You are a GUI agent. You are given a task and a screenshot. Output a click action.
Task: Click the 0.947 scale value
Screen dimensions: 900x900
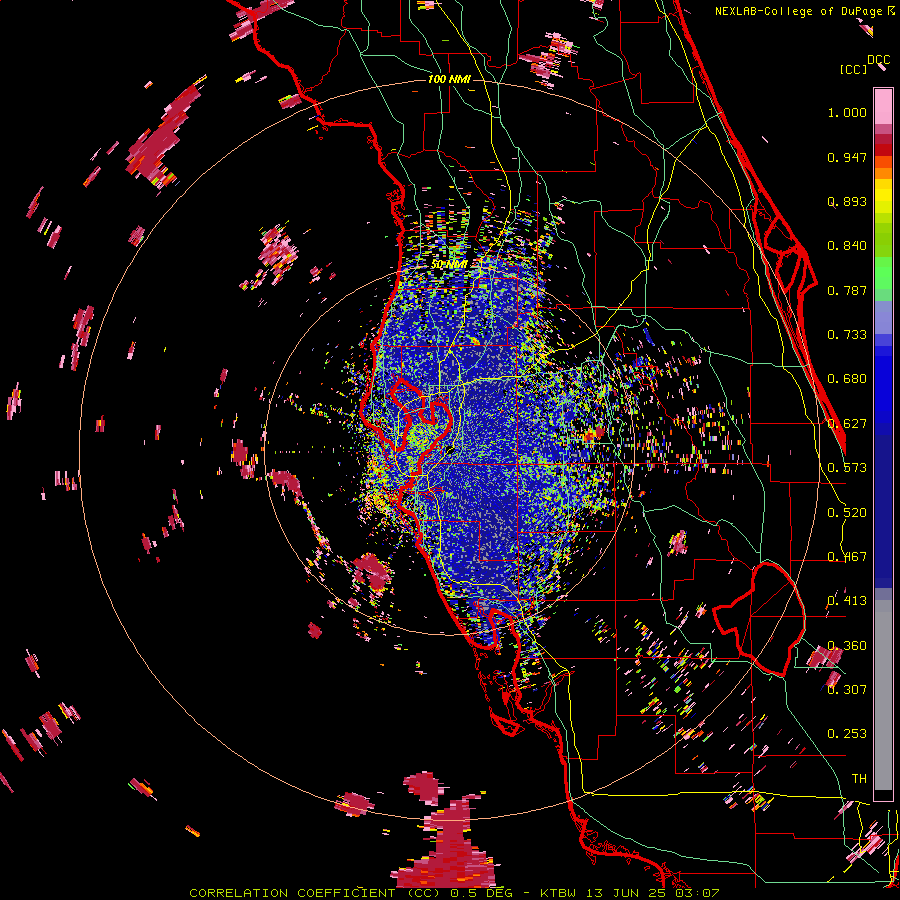[847, 157]
